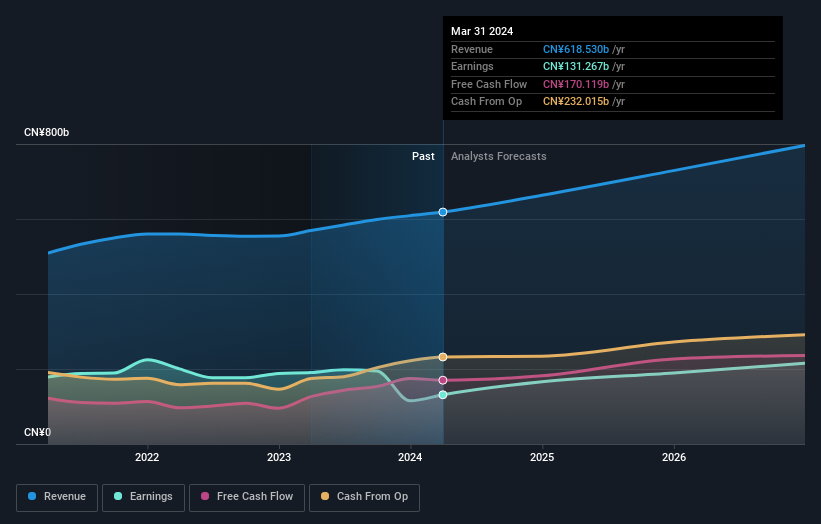Viewport: 821px width, 524px height.
Task: Click the 2022 x-axis label
Action: (x=147, y=457)
